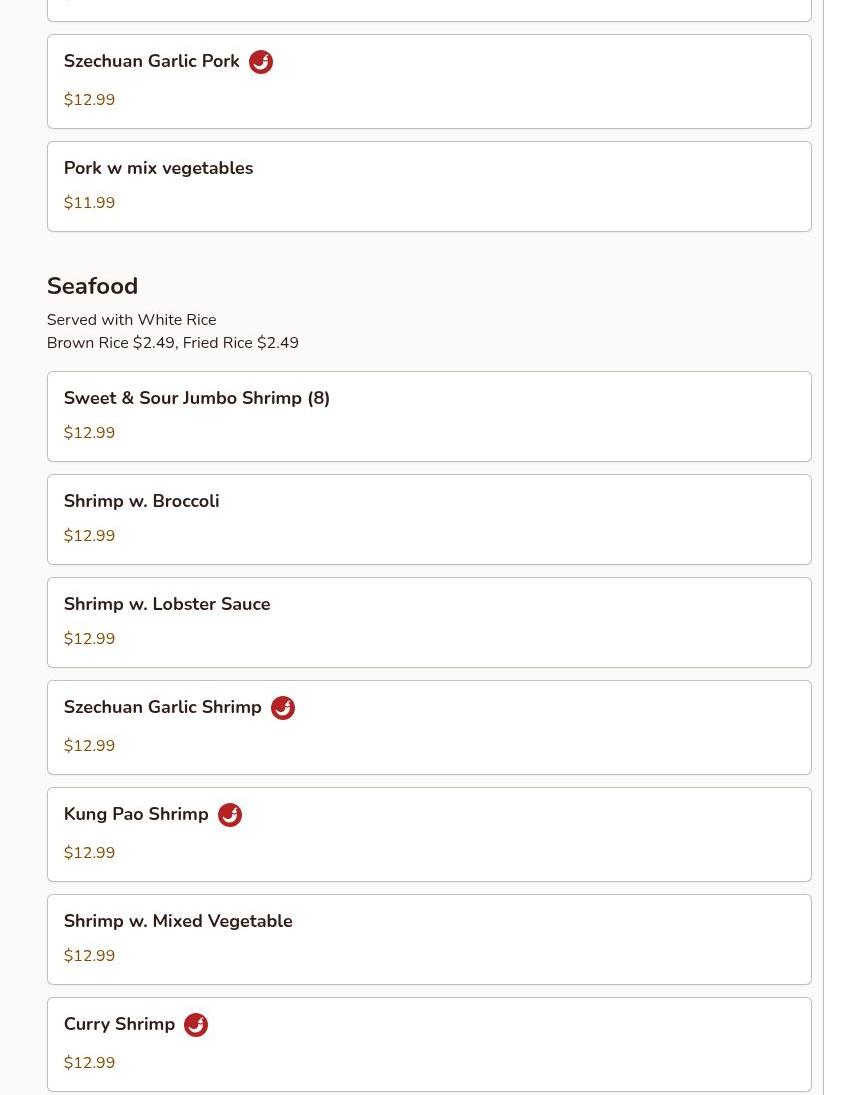
Task: Click the Shrimp w. Broccoli $12.99 price
Action: point(89,536)
